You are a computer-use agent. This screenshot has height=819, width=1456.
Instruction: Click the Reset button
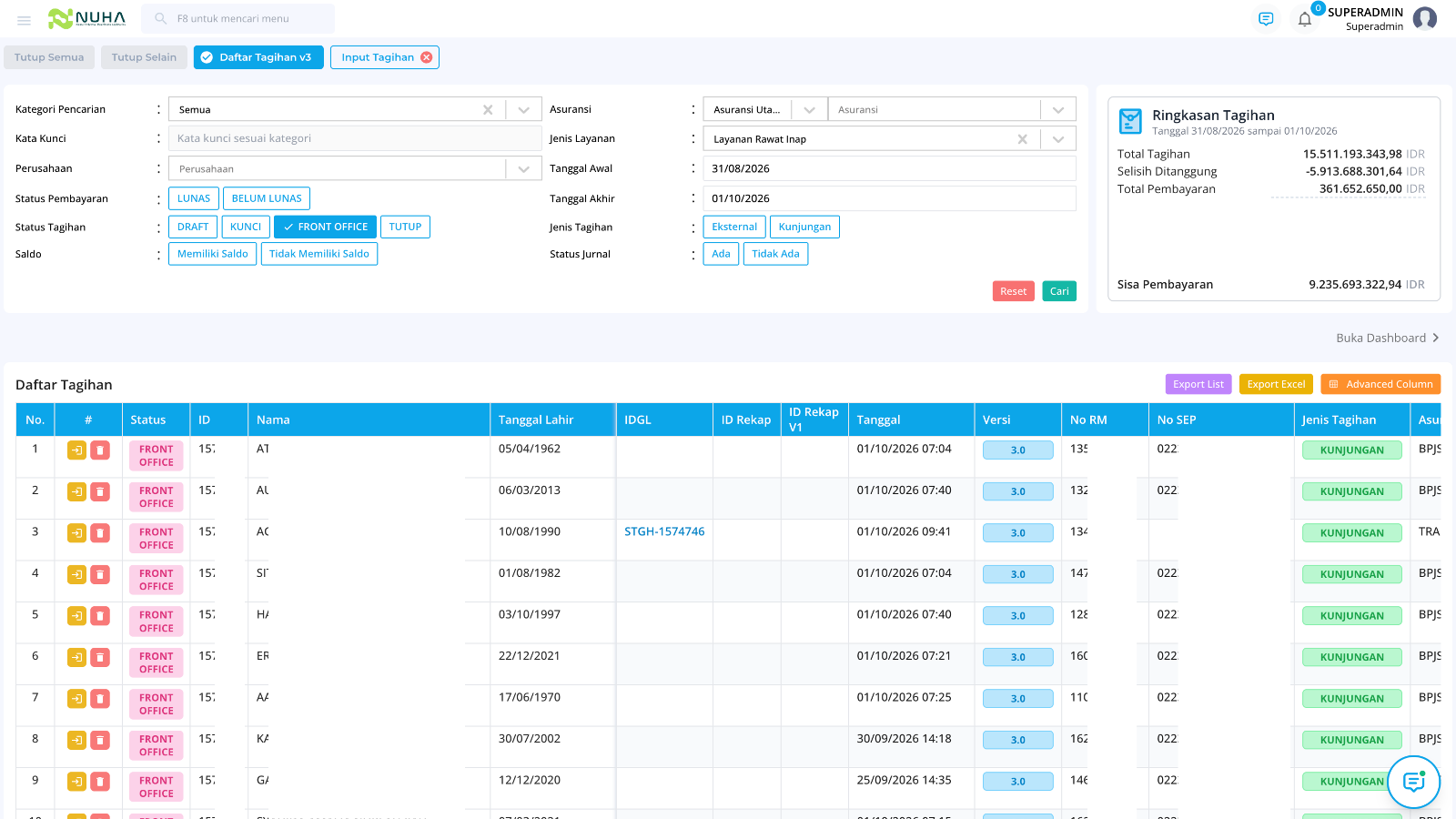[1013, 291]
